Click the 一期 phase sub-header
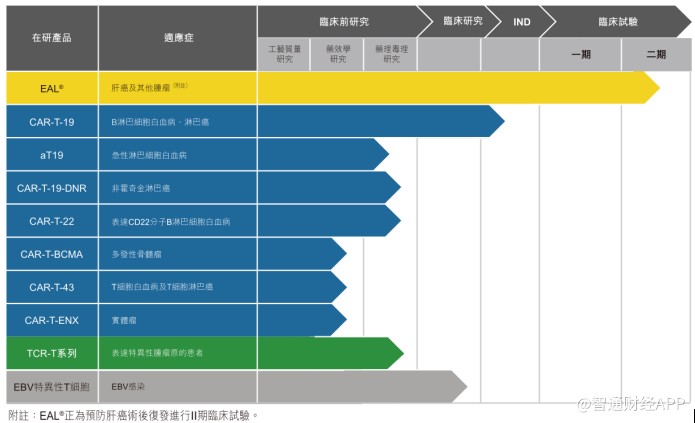The width and height of the screenshot is (695, 423). click(x=581, y=55)
